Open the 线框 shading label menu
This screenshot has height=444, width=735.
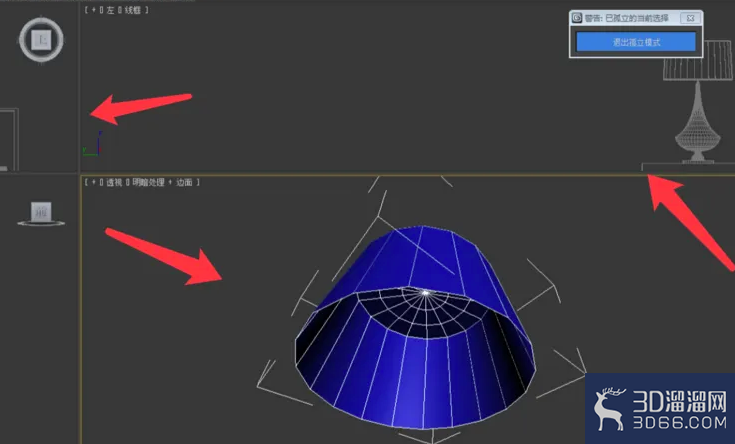pyautogui.click(x=132, y=10)
